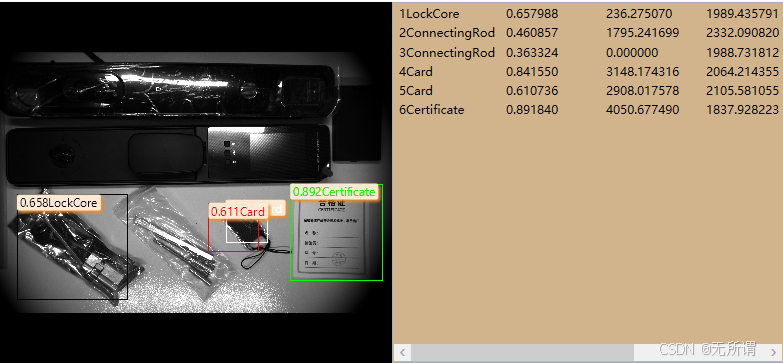Select the 2ConnectingRod row label
Viewport: 783px width, 363px height.
point(447,33)
